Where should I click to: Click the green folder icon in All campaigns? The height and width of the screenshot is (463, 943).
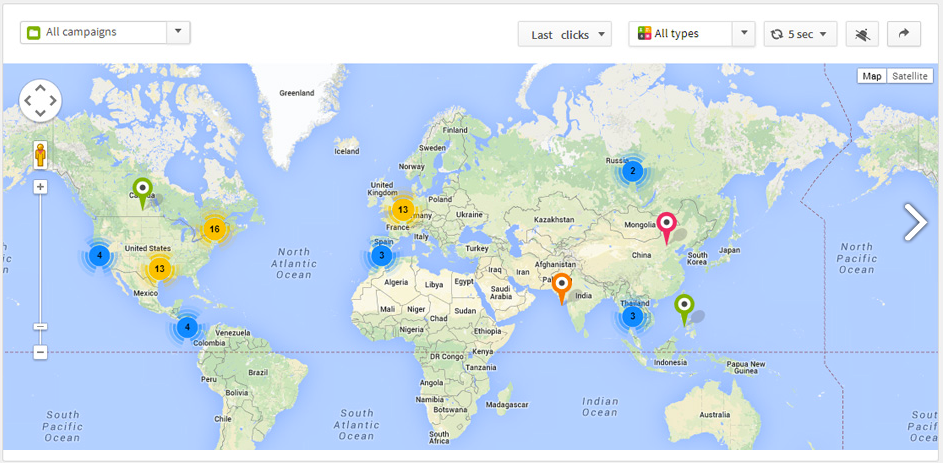34,32
